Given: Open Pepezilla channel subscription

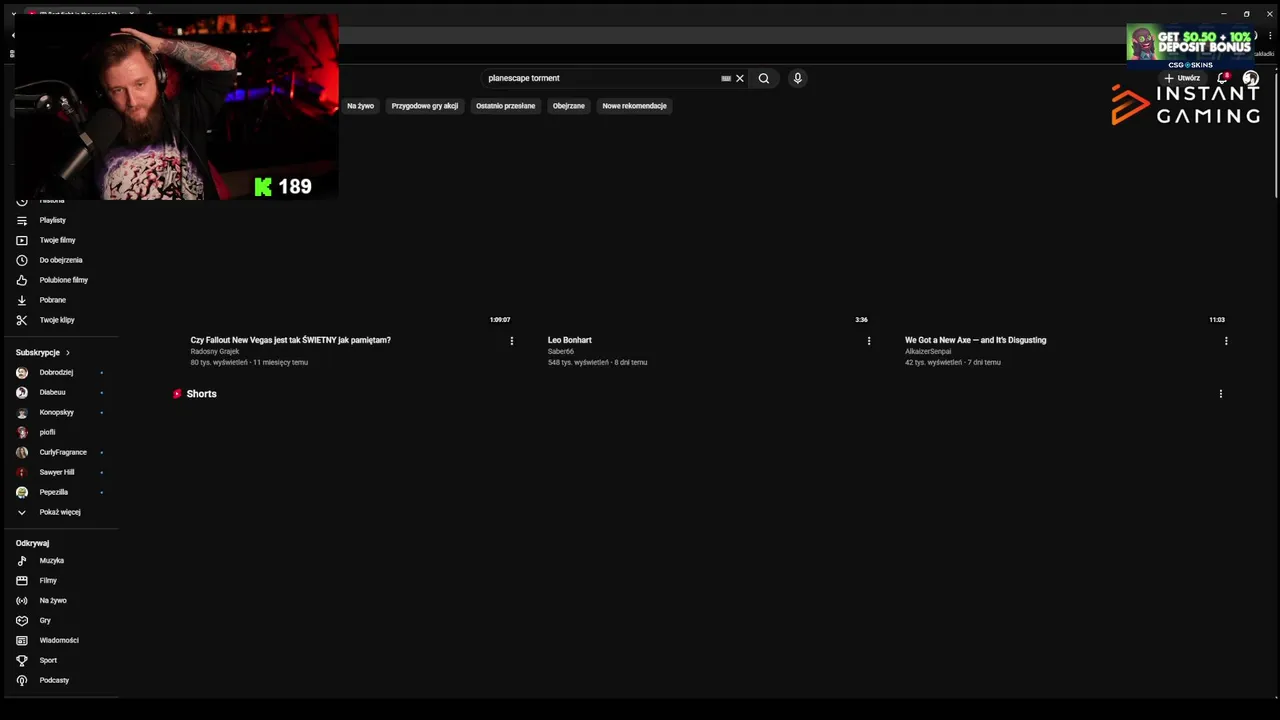Looking at the screenshot, I should tap(60, 492).
